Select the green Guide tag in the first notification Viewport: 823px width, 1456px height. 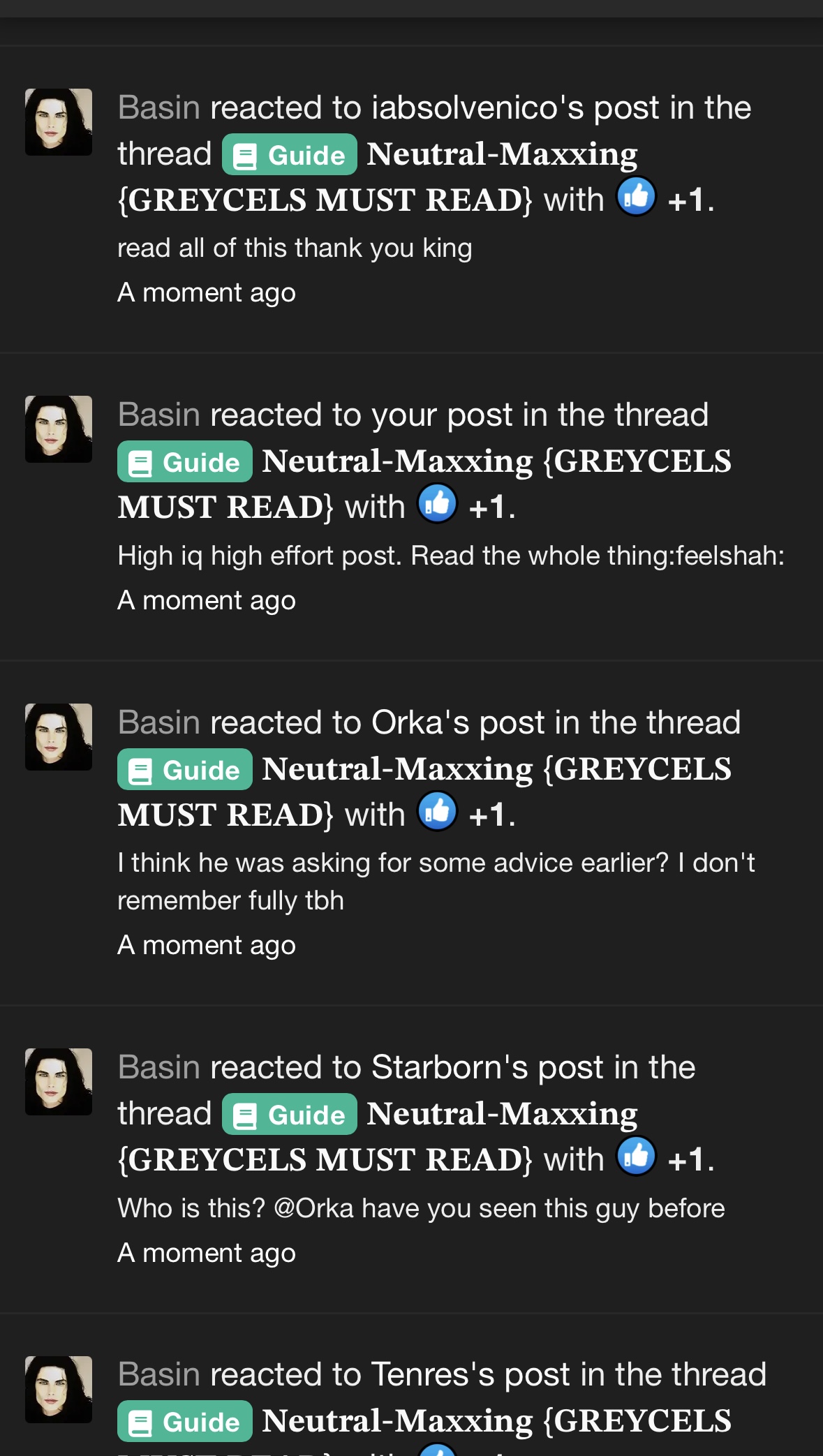coord(290,154)
